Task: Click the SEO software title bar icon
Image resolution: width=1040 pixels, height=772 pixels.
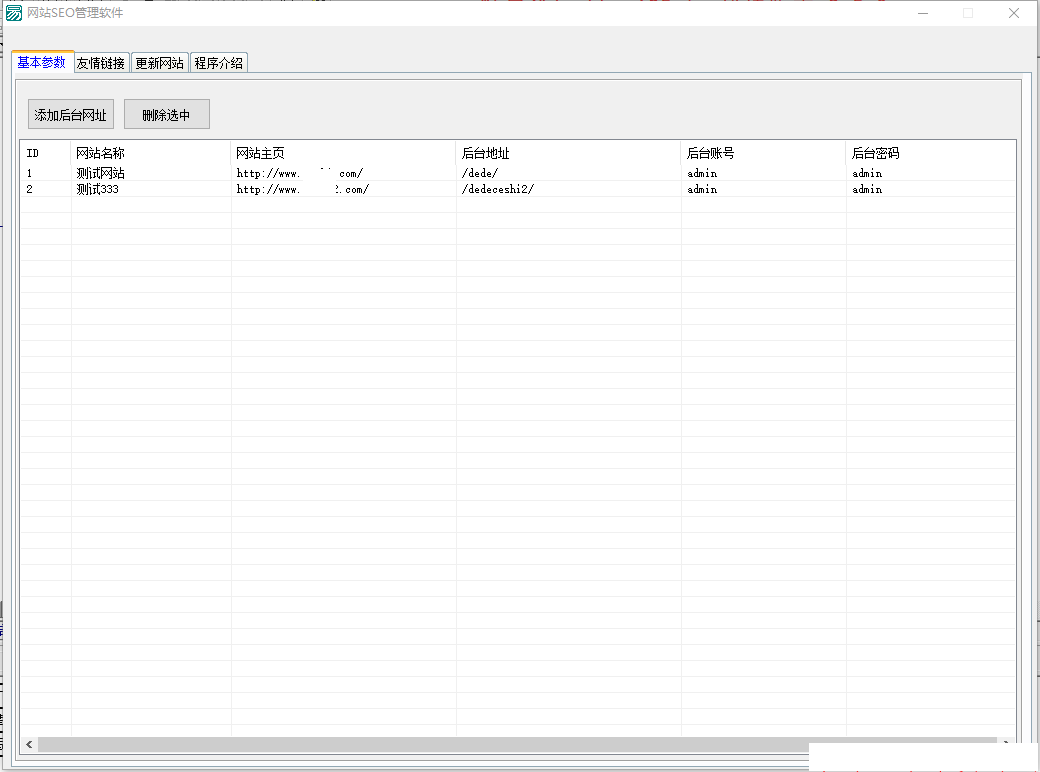Action: click(x=14, y=13)
